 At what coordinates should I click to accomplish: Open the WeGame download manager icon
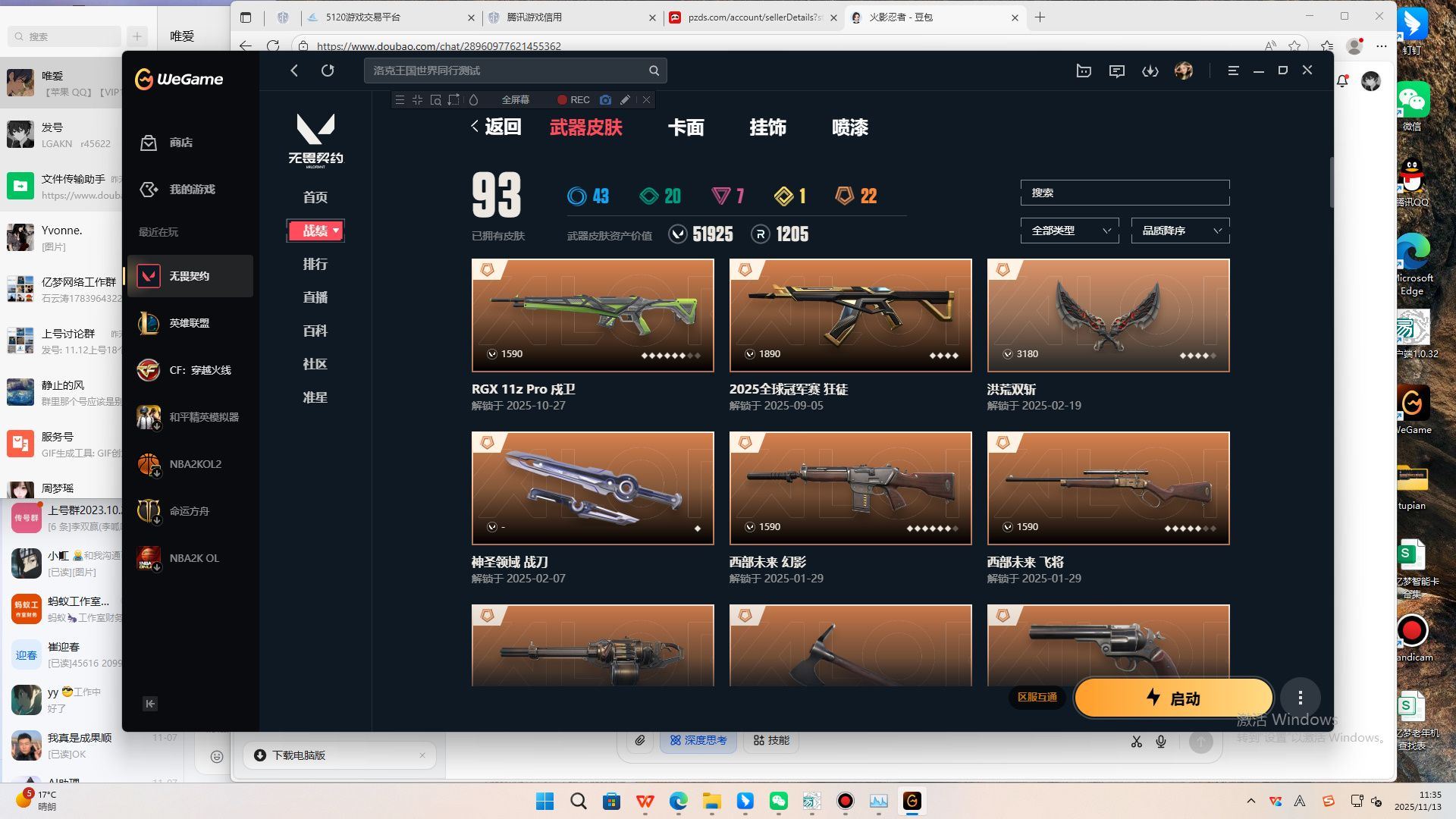[1150, 71]
